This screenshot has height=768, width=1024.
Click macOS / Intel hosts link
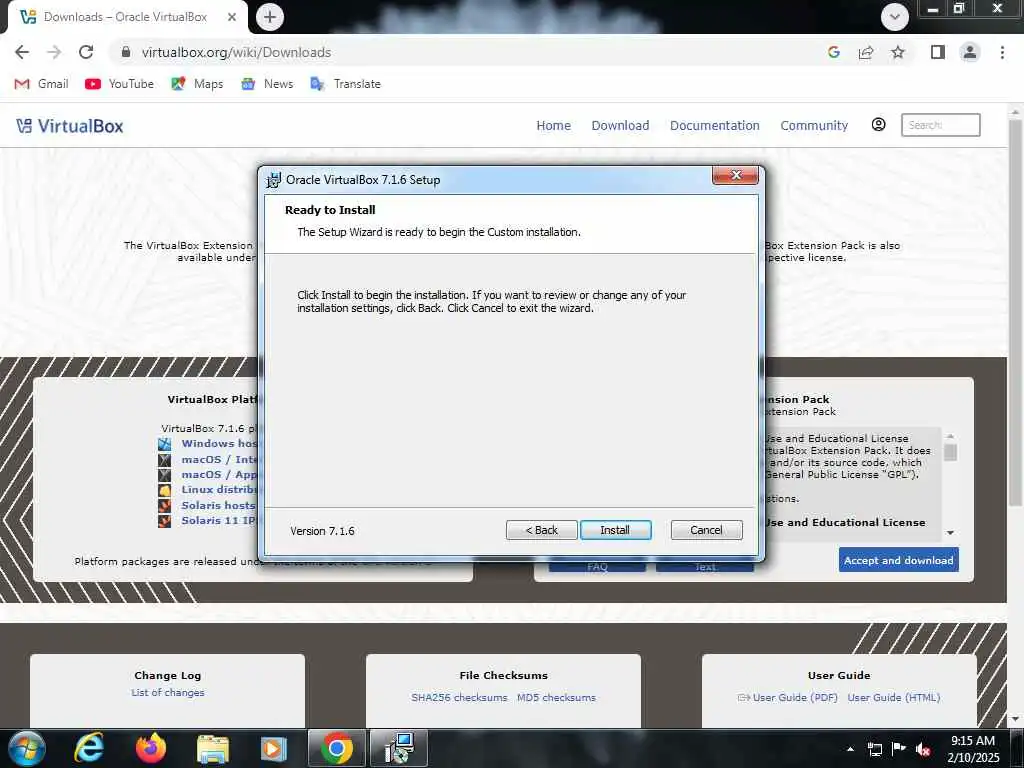click(x=219, y=459)
